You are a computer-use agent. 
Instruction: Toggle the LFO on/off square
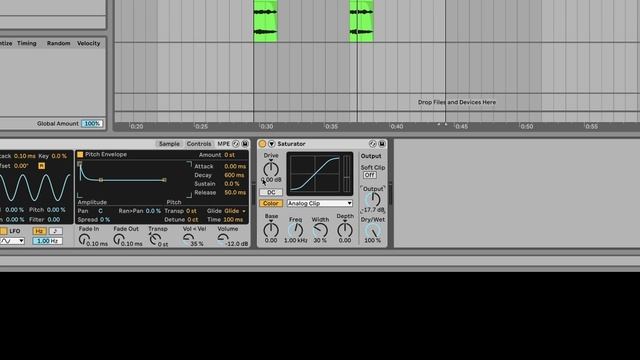click(x=3, y=231)
